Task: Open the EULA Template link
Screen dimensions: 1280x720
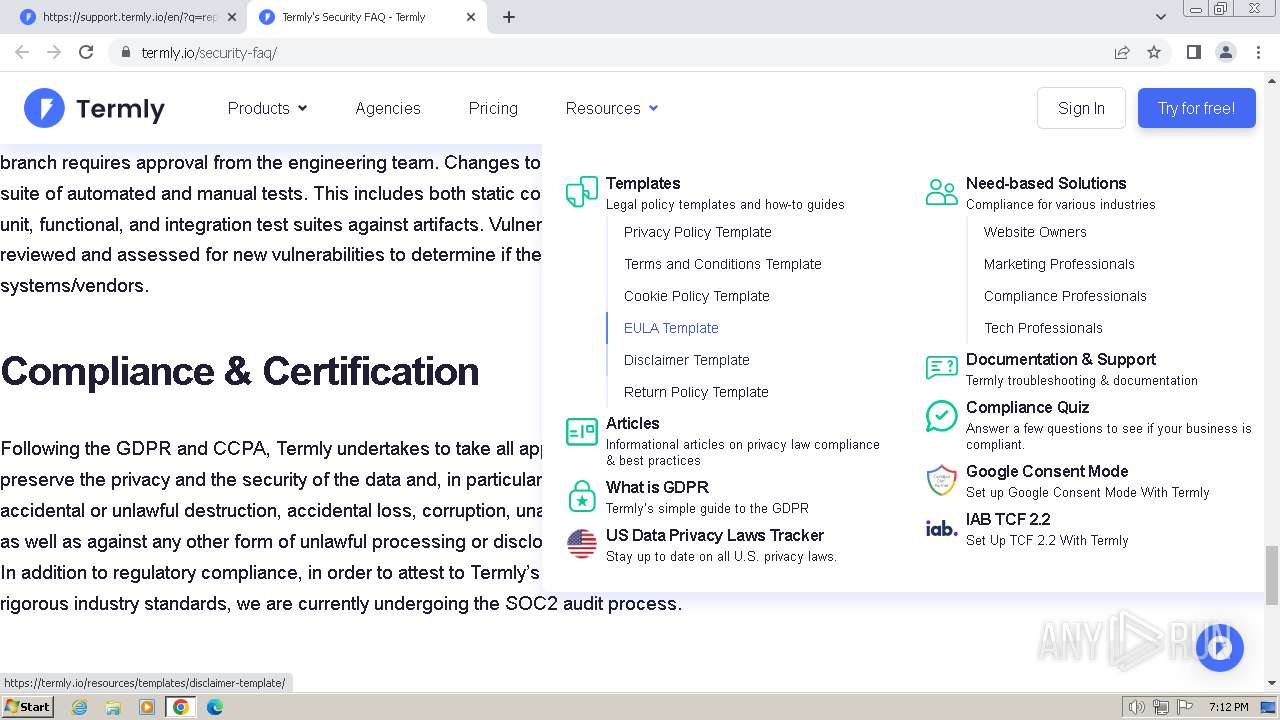Action: pyautogui.click(x=671, y=328)
